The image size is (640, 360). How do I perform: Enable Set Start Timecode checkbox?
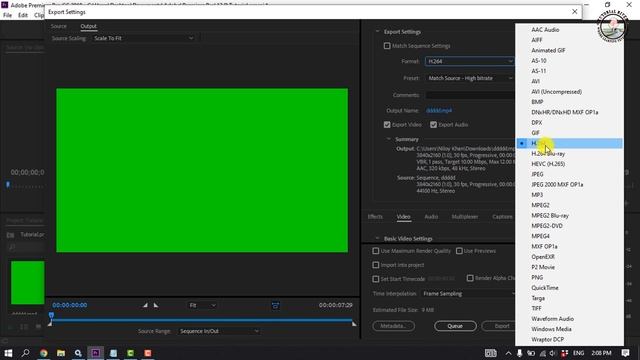coord(376,279)
